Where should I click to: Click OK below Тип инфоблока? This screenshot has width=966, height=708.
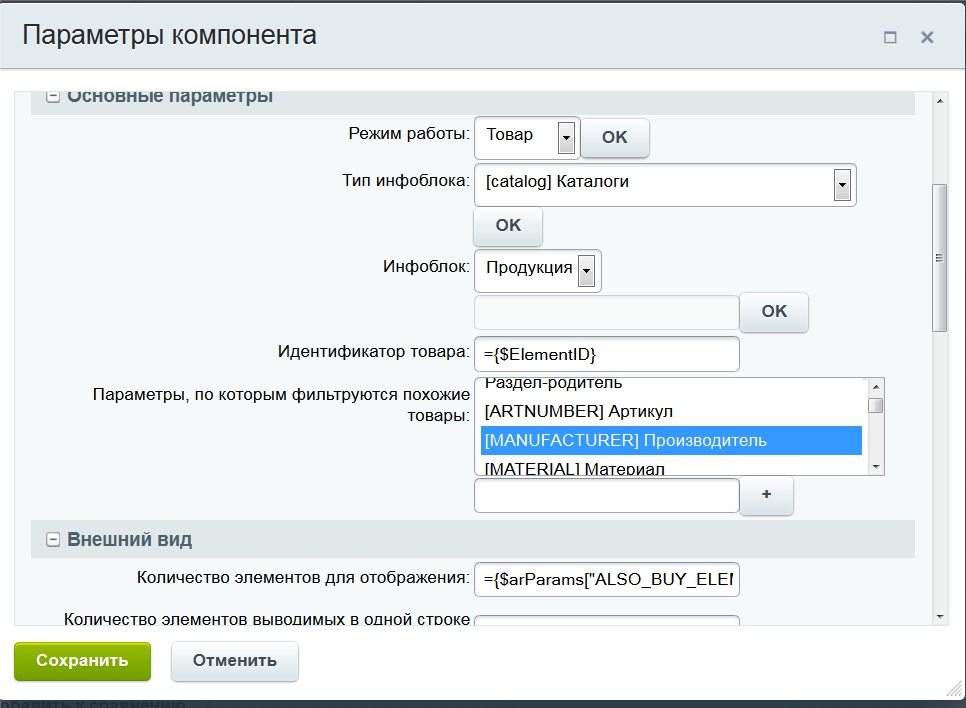[x=508, y=226]
